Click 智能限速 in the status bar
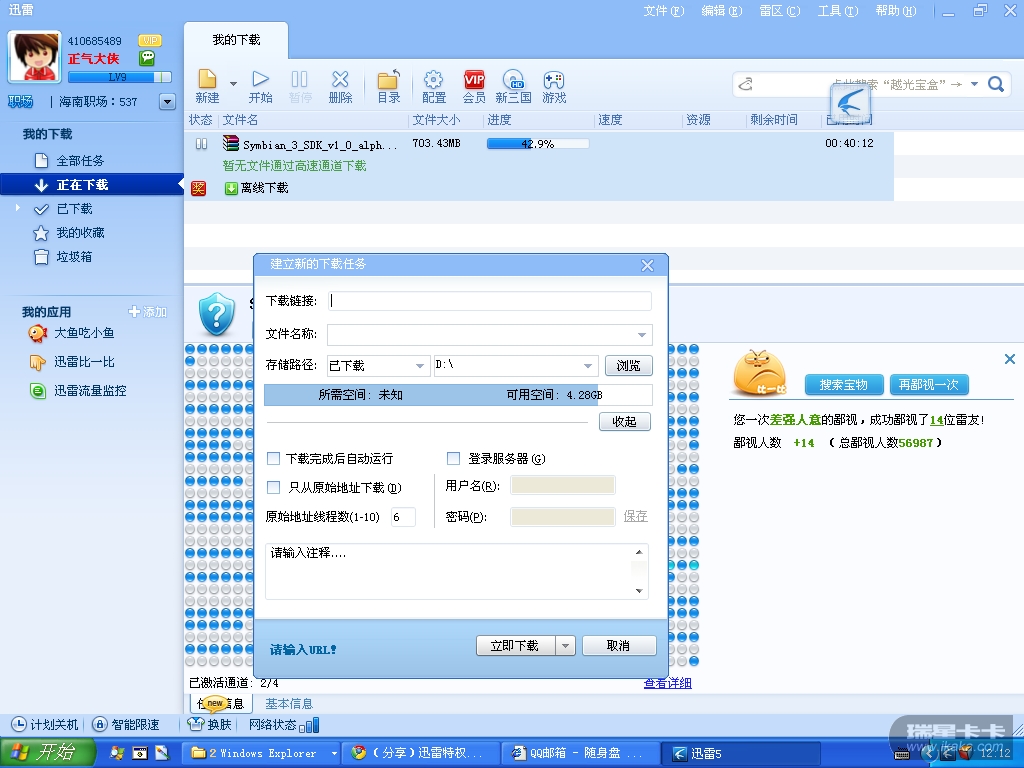 pos(127,724)
